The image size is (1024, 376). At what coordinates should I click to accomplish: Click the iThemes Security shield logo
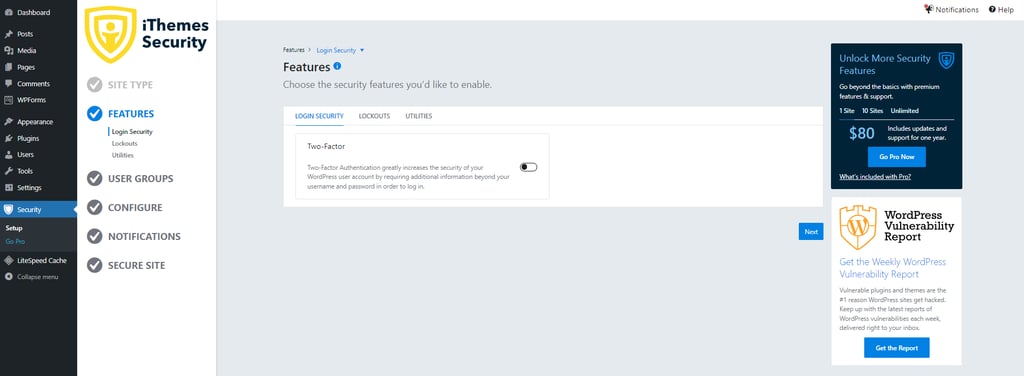pyautogui.click(x=111, y=35)
